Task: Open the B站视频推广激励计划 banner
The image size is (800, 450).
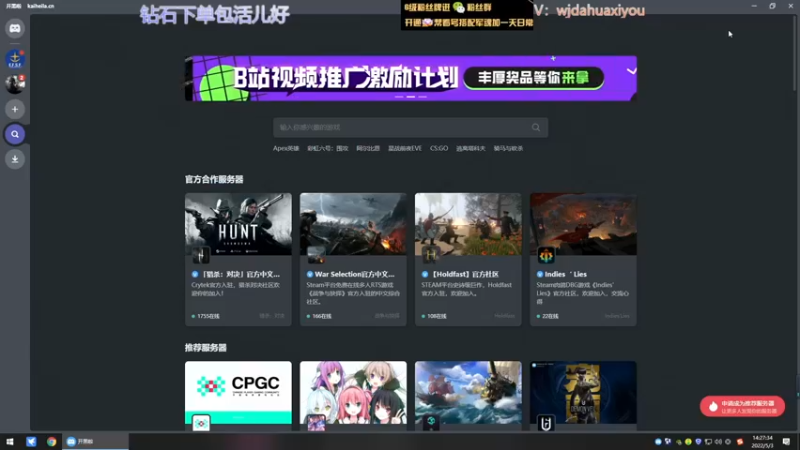Action: coord(411,78)
